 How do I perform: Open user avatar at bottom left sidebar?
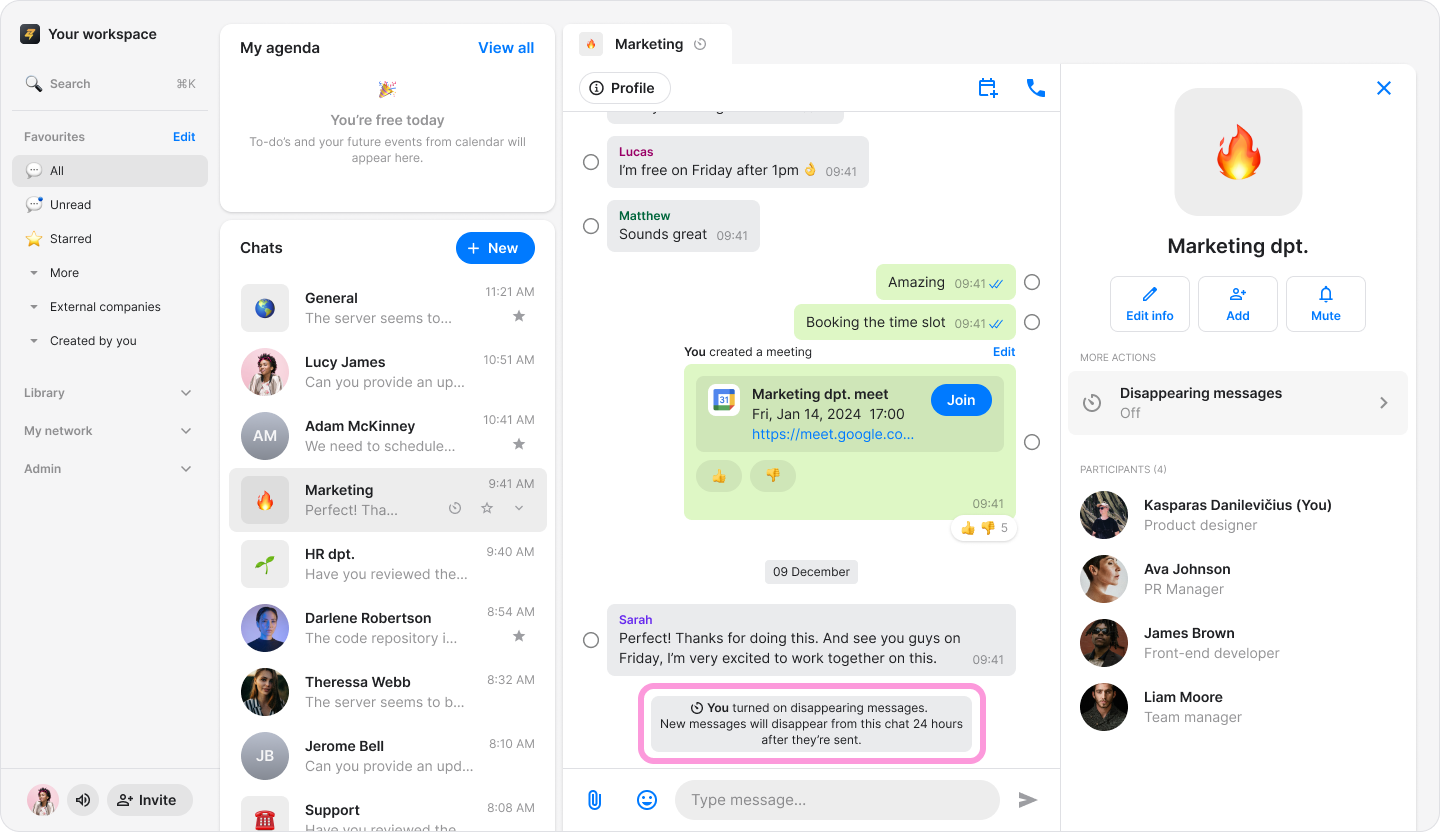point(43,800)
